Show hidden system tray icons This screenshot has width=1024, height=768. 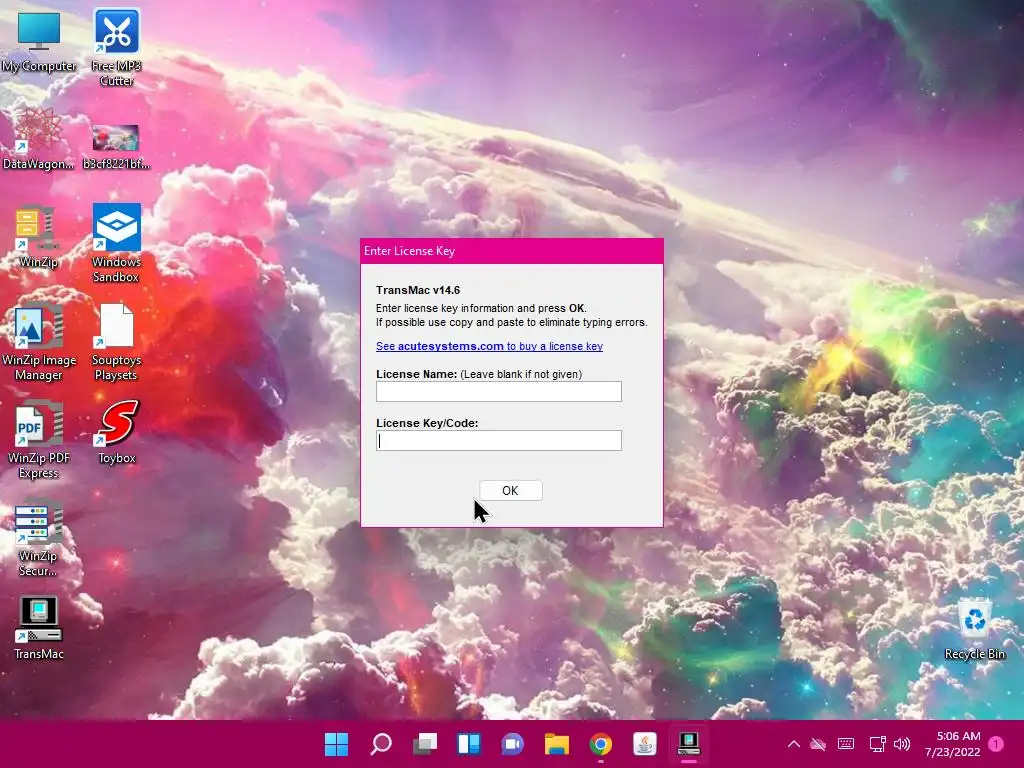[793, 744]
